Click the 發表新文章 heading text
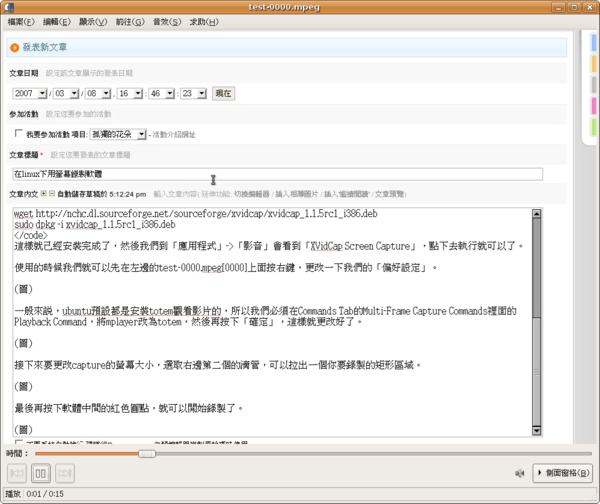 [x=45, y=47]
